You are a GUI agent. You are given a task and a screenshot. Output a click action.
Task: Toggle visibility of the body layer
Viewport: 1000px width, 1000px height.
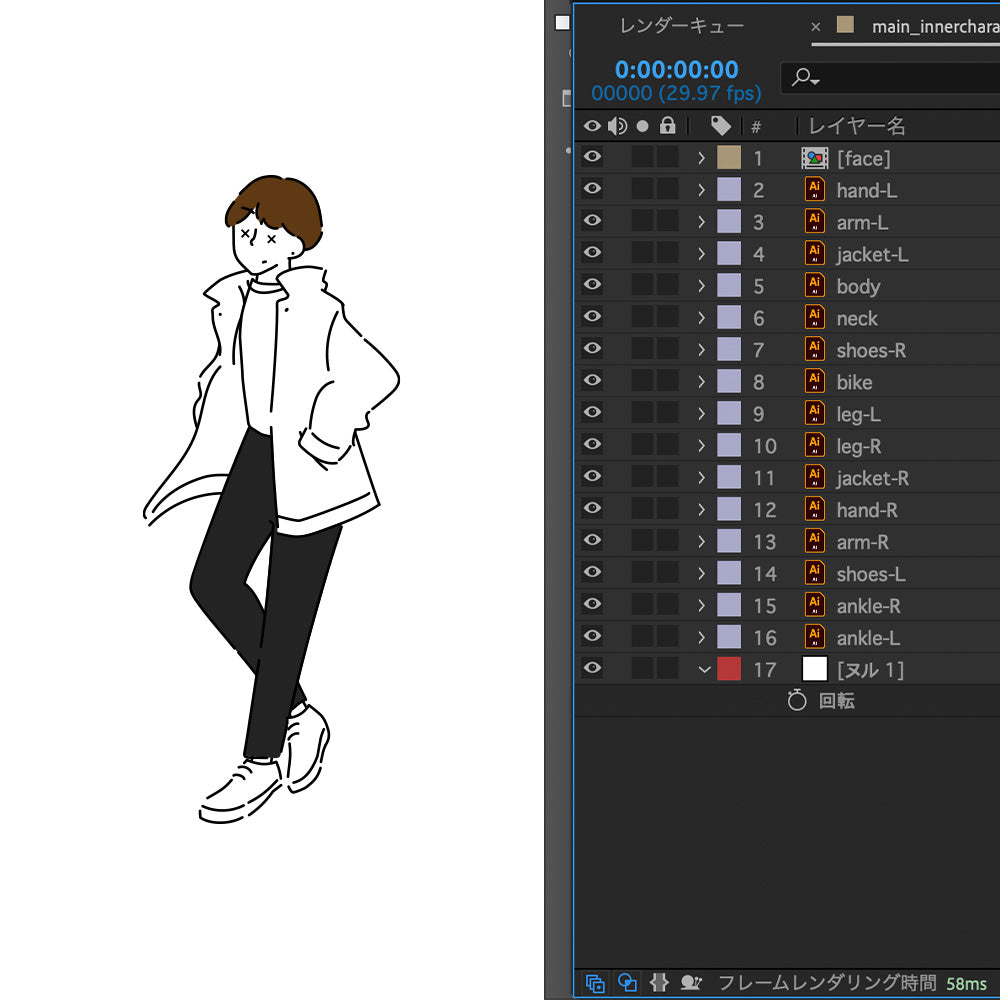click(593, 285)
